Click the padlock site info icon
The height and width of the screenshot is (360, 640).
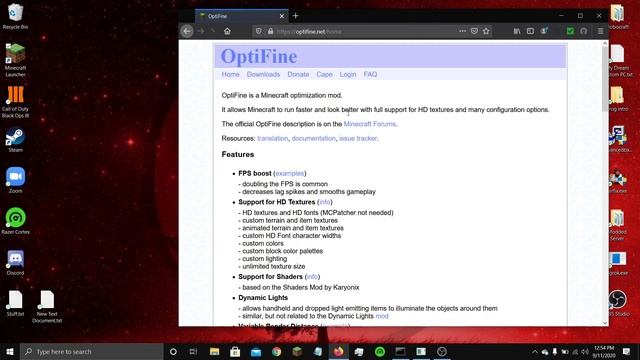pos(270,31)
